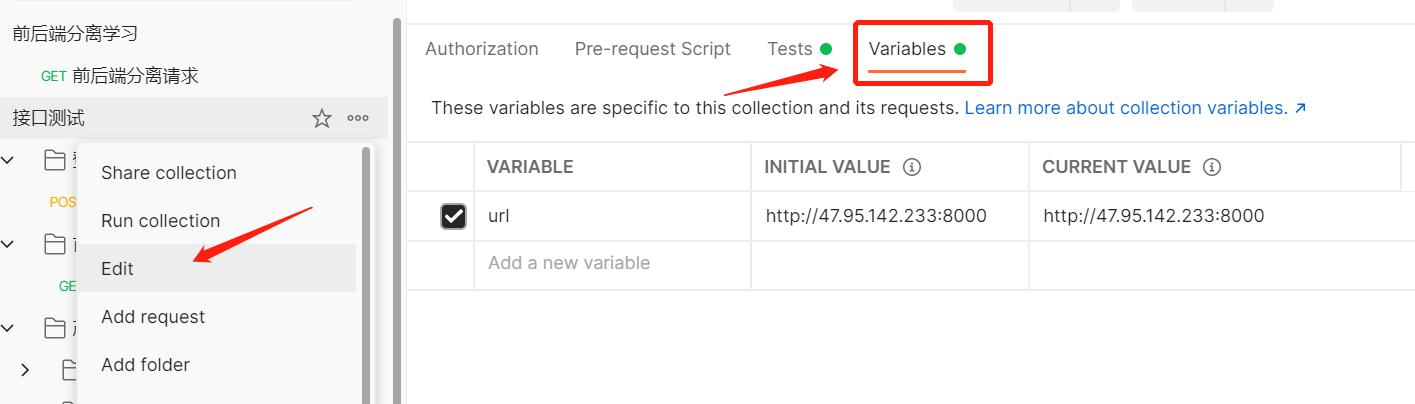Open the 接口测试 collection more-actions ellipsis
The image size is (1415, 404).
(x=358, y=119)
